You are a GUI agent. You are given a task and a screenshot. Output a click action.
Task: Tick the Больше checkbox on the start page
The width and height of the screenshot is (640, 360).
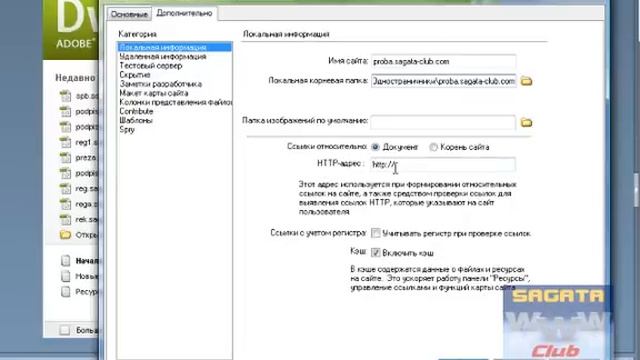pos(64,330)
